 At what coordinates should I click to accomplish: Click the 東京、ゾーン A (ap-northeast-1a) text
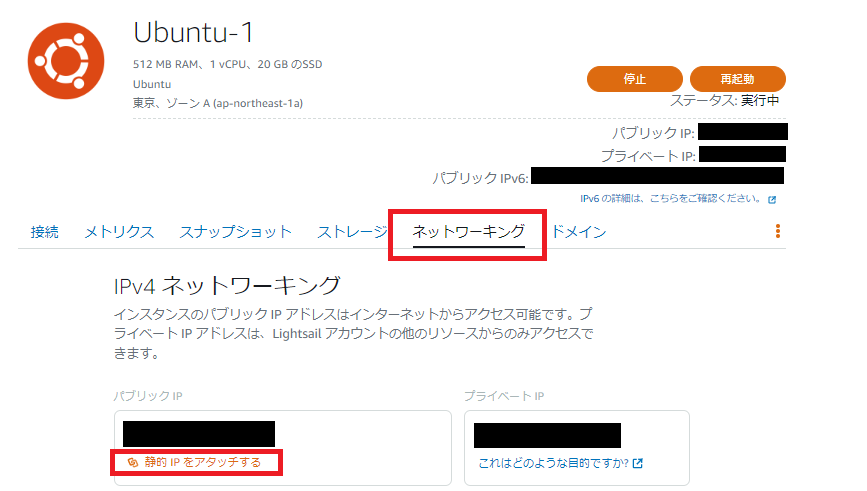[x=218, y=103]
